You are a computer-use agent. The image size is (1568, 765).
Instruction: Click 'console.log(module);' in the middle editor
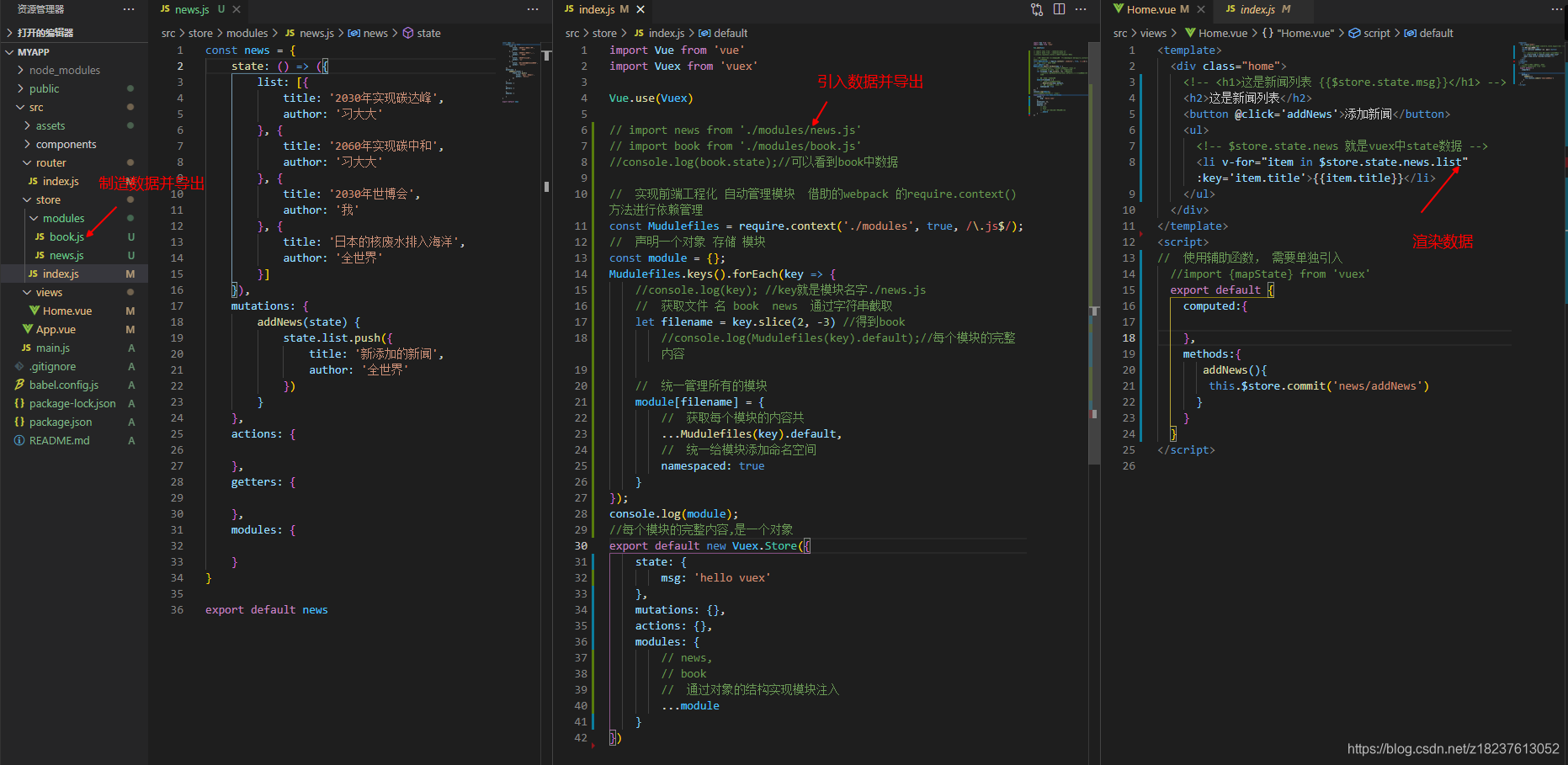[673, 513]
